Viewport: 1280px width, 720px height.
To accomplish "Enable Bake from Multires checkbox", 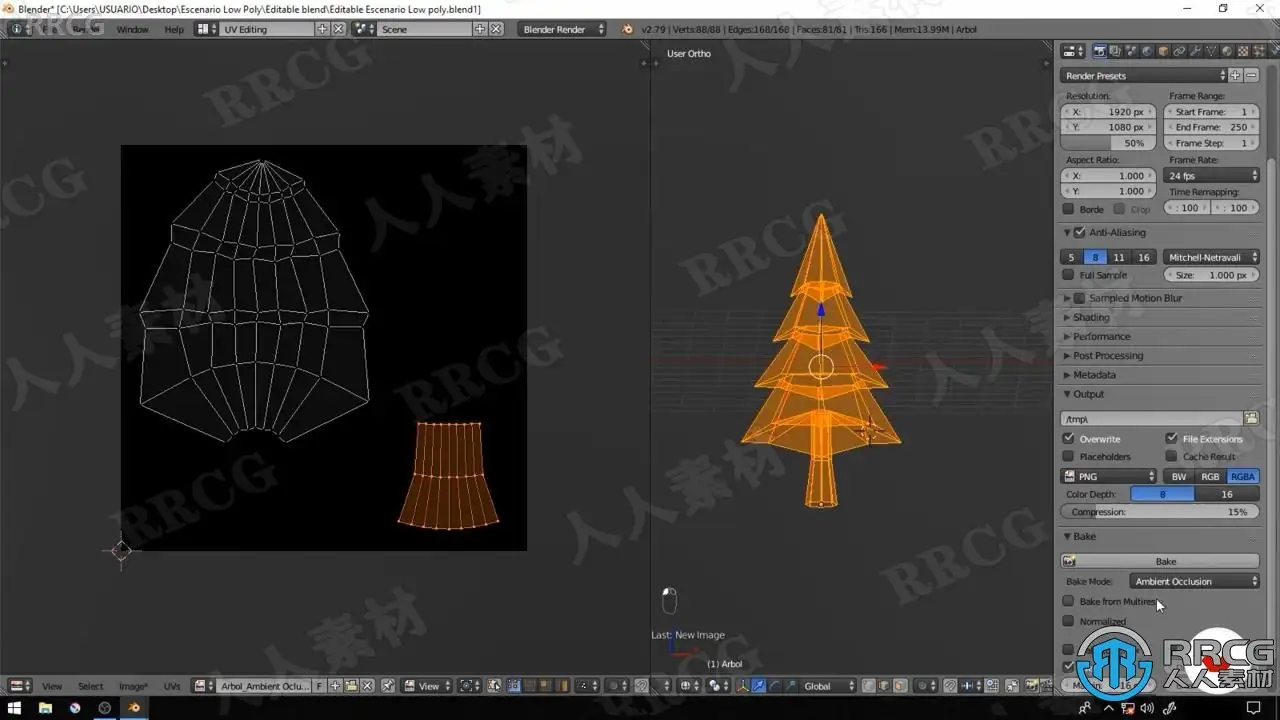I will click(1068, 601).
